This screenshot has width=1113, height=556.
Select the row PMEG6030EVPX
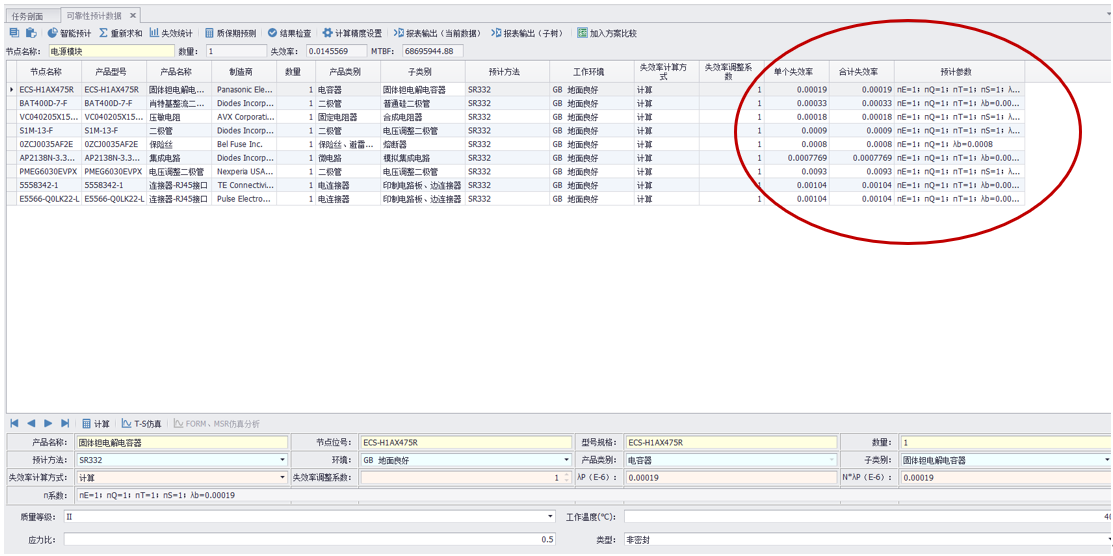click(515, 172)
